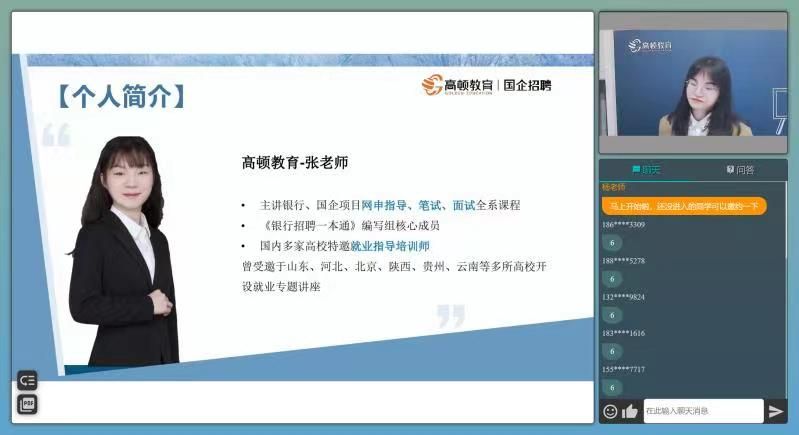
Task: Click the chat bubble icon on 聊天 tab
Action: [636, 170]
